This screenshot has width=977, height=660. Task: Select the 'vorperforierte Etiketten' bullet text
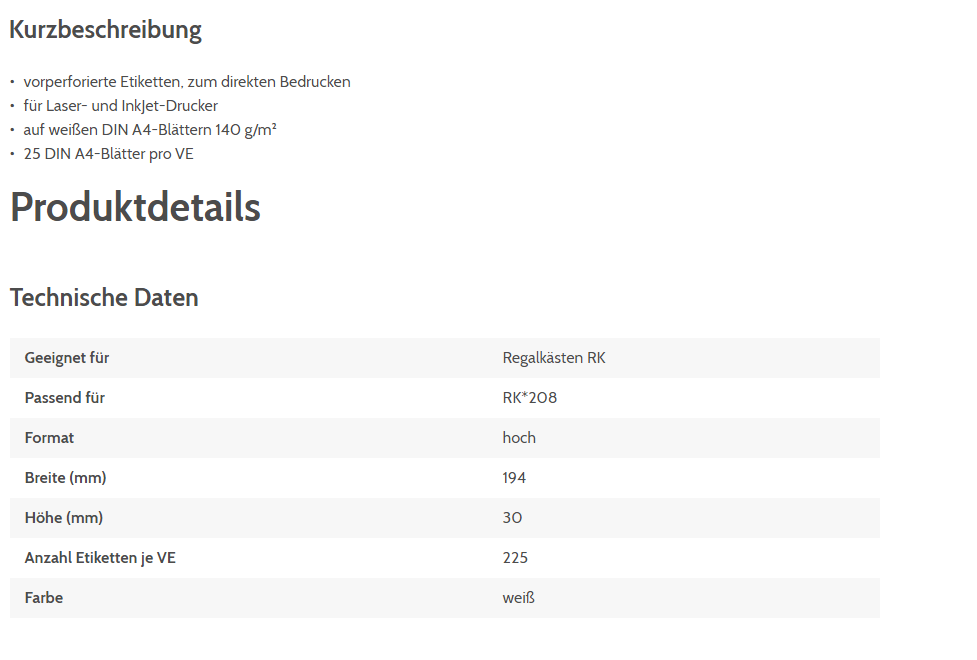(187, 82)
